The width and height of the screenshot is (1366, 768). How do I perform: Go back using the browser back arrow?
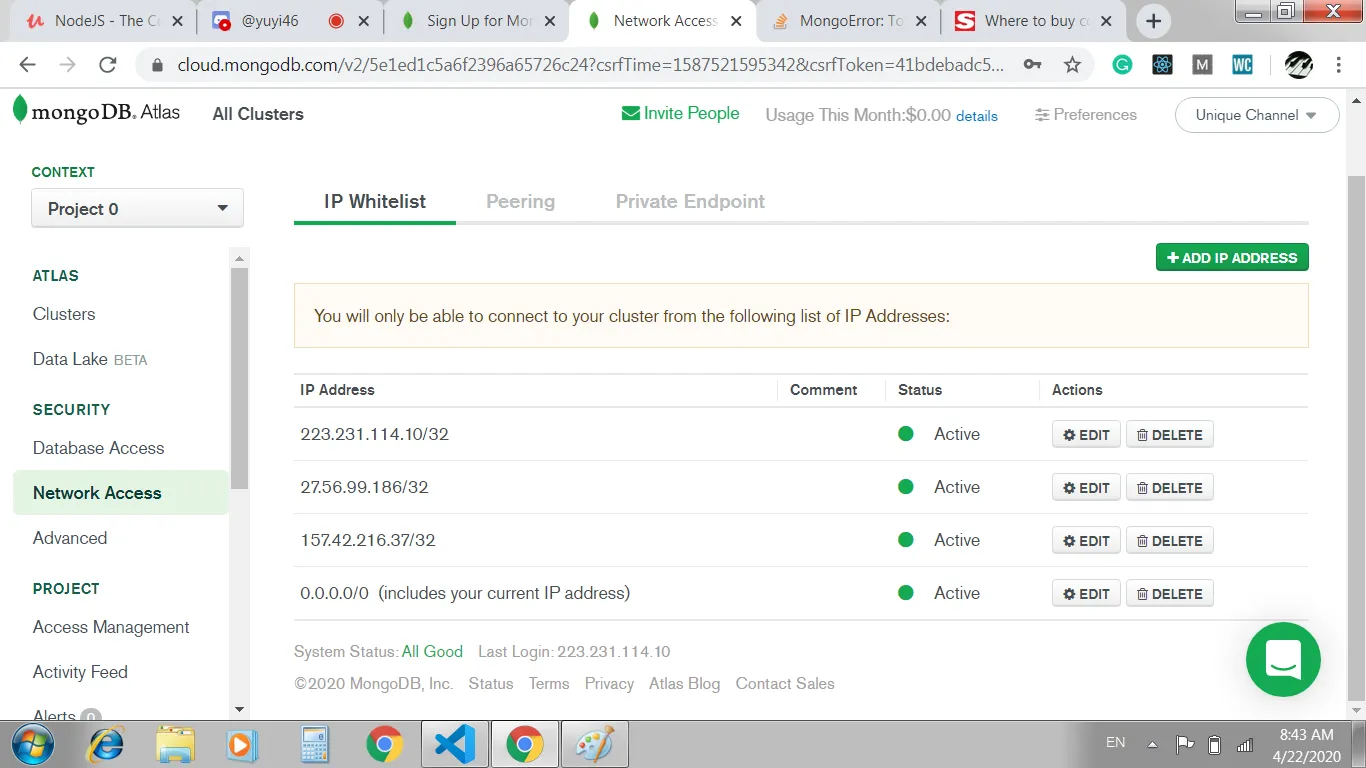point(27,65)
